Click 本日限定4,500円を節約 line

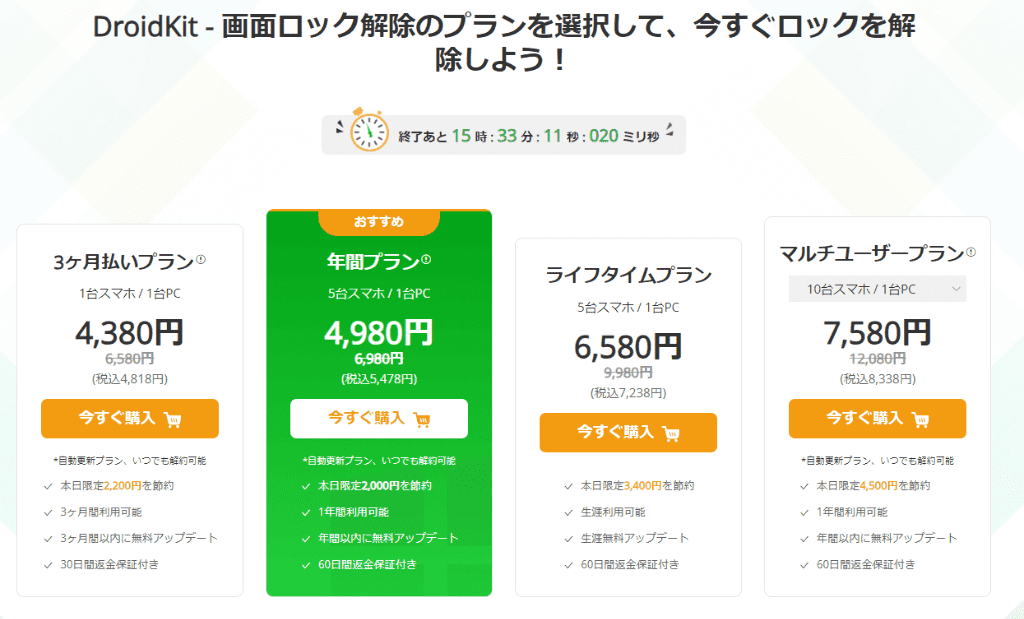pyautogui.click(x=873, y=486)
